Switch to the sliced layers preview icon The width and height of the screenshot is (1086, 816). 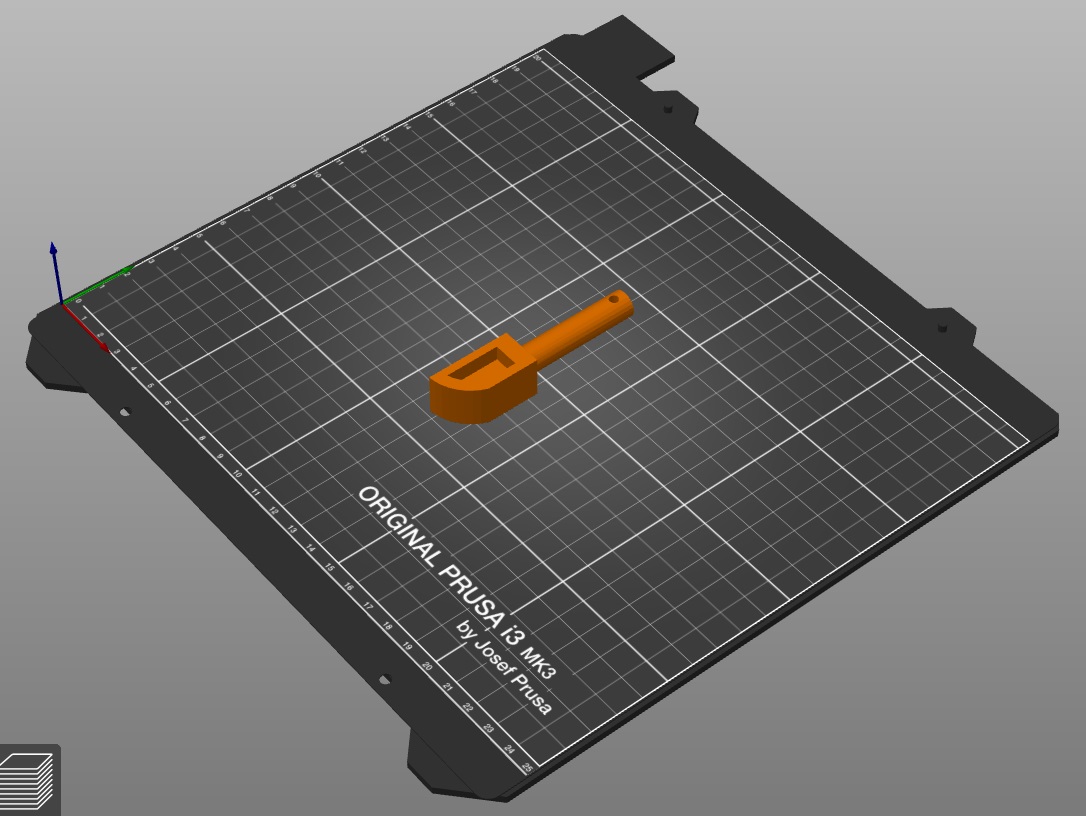point(28,781)
